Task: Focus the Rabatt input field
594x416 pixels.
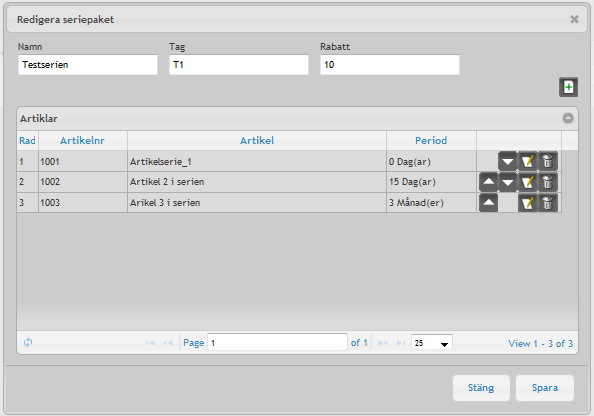Action: (390, 65)
